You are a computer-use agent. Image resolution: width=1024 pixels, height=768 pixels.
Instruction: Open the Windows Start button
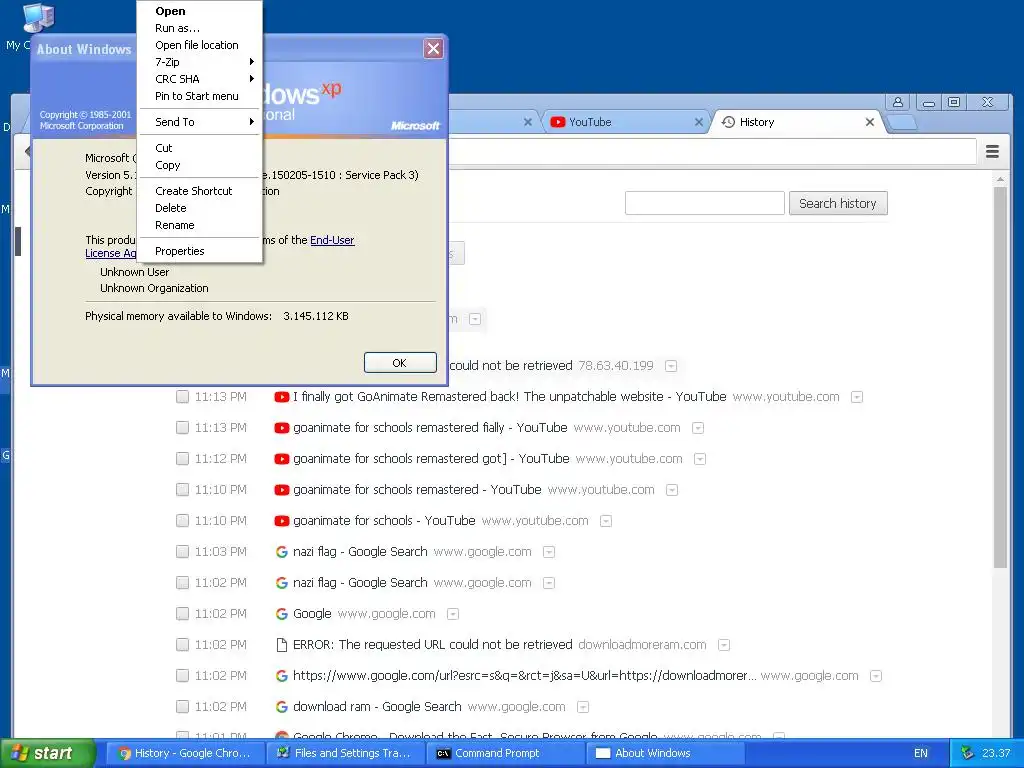(x=46, y=754)
